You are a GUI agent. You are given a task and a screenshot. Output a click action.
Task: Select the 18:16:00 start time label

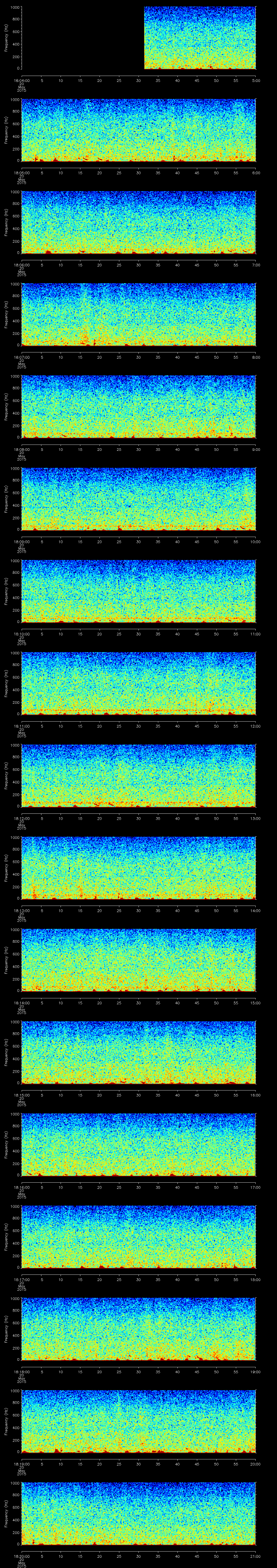pyautogui.click(x=22, y=1187)
